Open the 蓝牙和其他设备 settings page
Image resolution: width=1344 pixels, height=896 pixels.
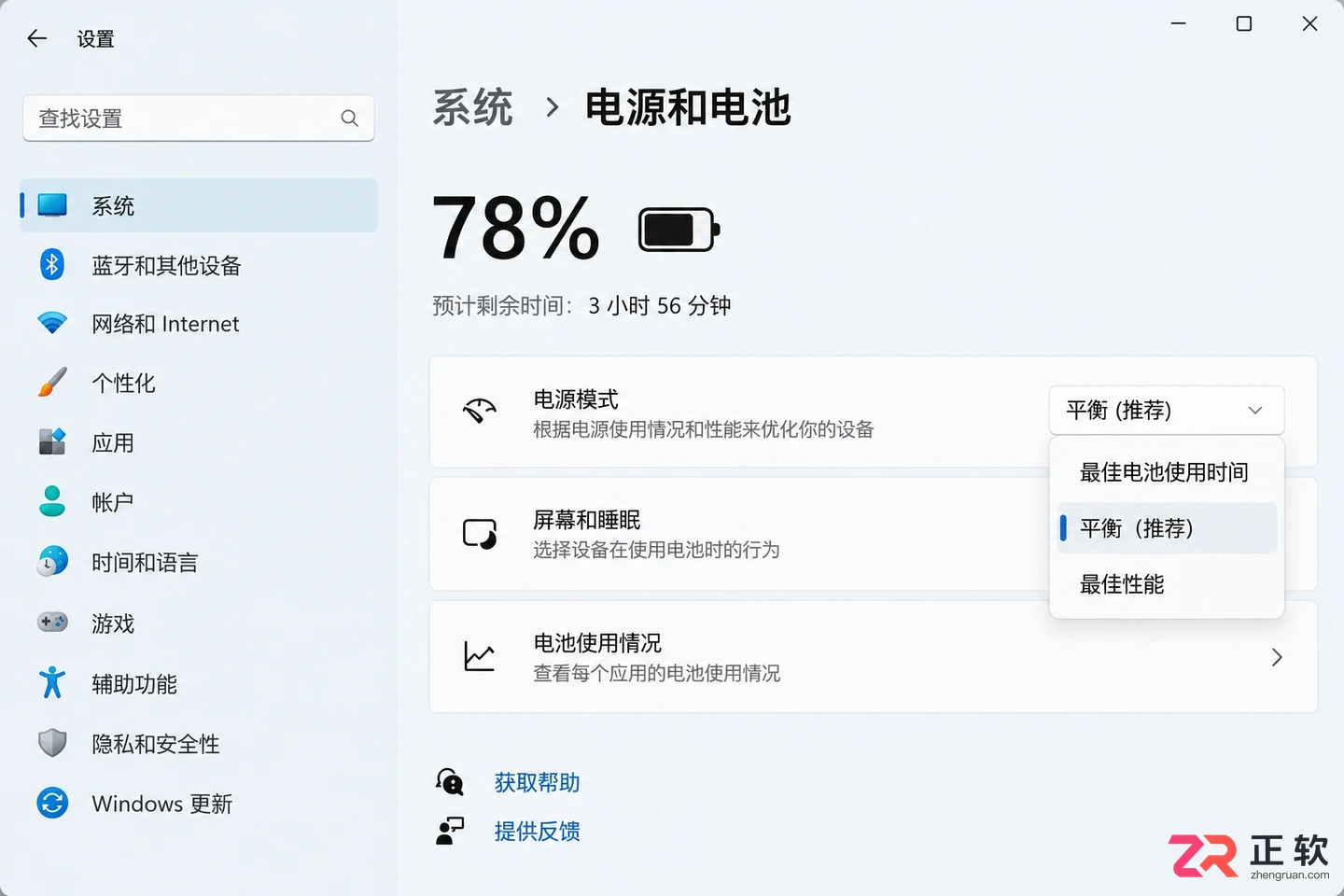tap(199, 265)
